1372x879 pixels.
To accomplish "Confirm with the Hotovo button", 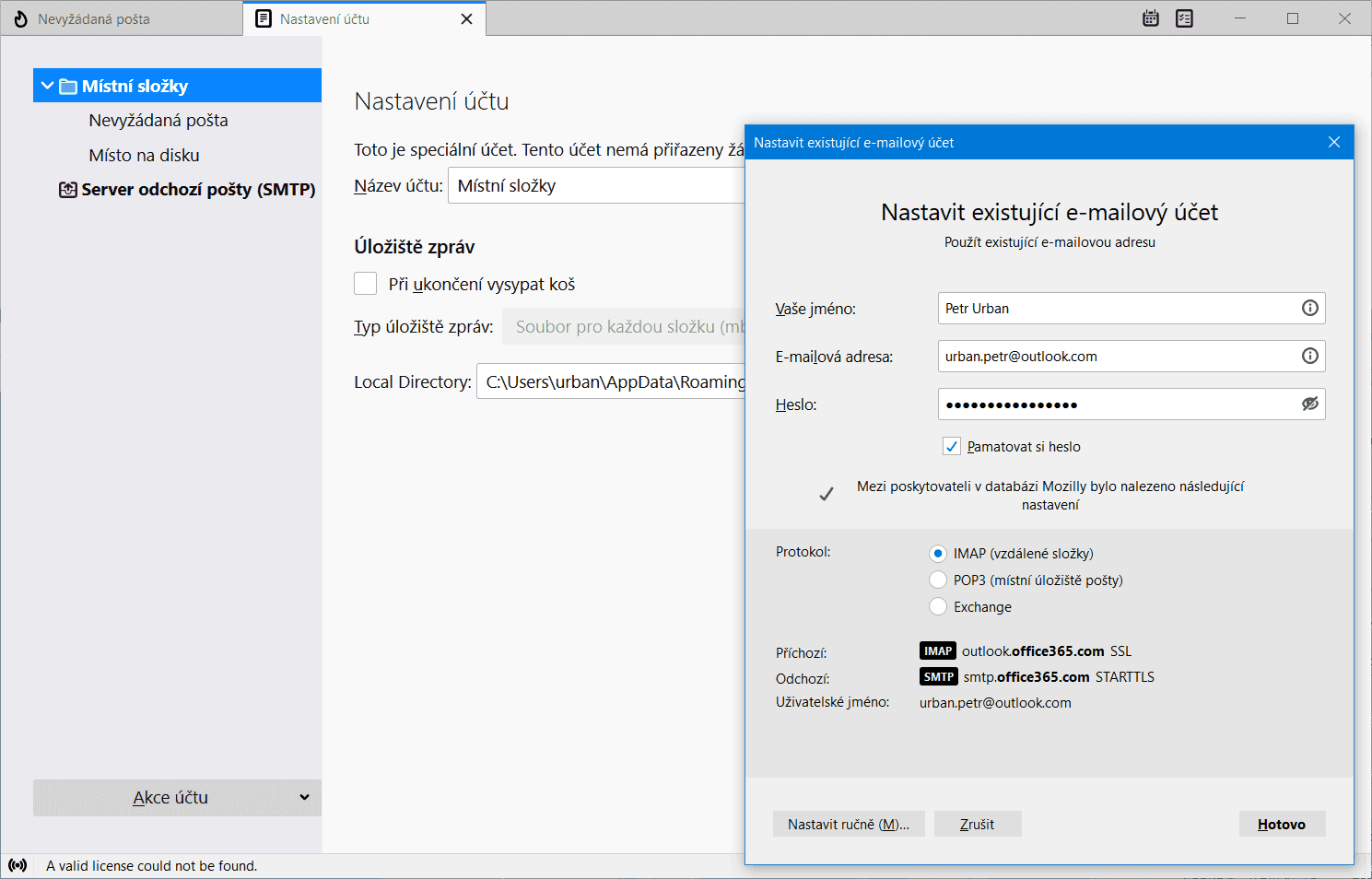I will pyautogui.click(x=1282, y=824).
